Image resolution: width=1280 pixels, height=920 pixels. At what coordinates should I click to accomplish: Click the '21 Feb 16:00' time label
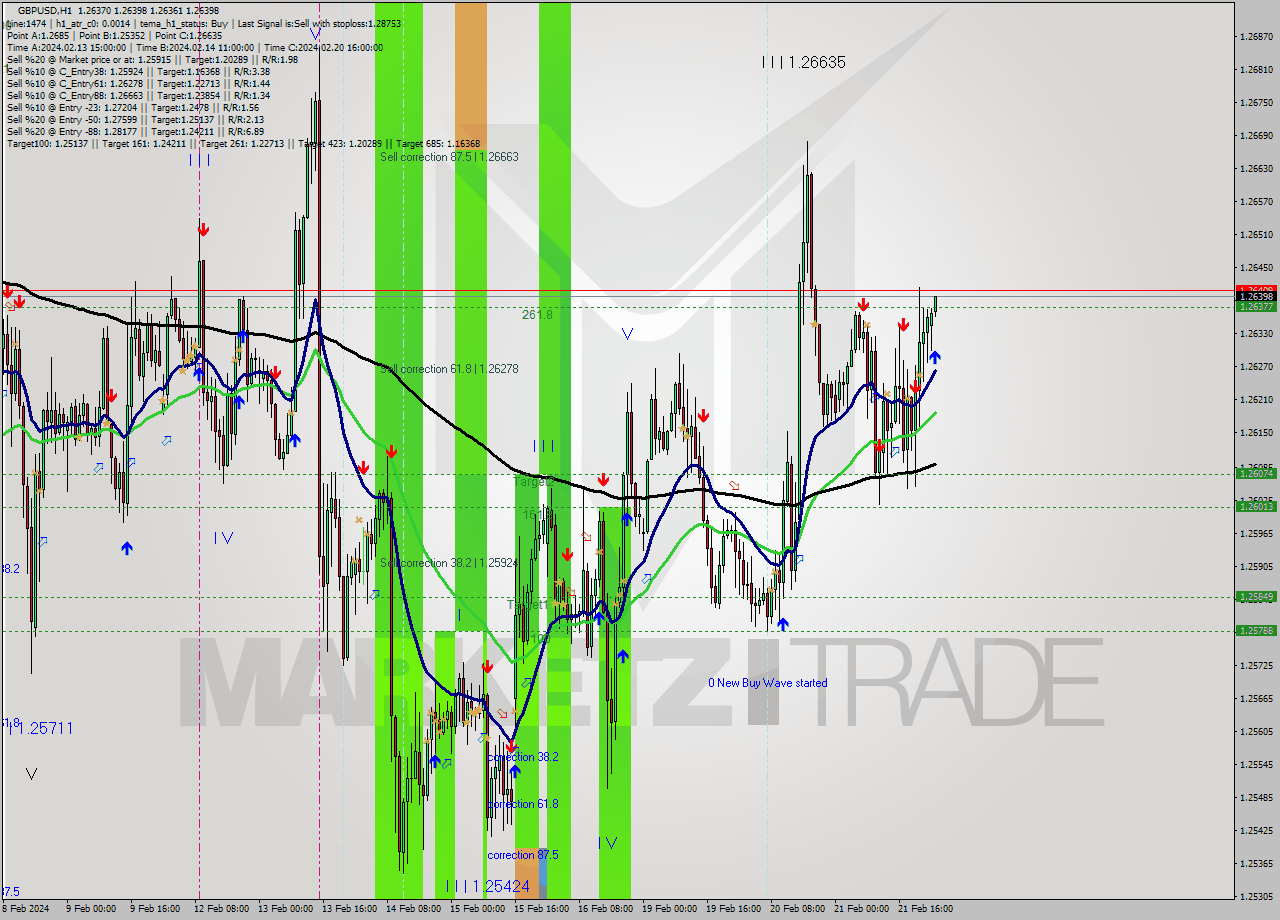(x=925, y=909)
